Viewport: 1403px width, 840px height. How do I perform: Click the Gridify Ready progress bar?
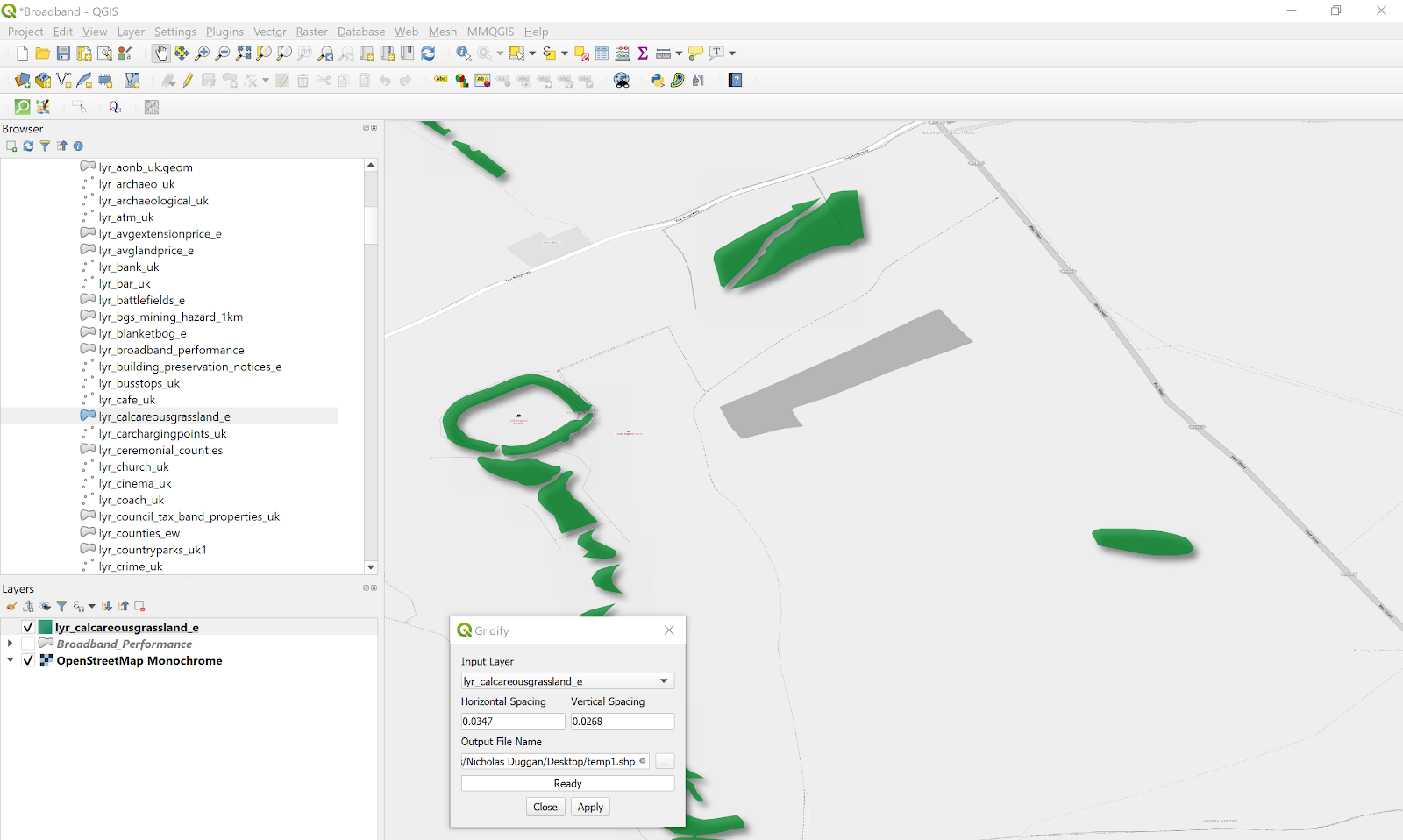[567, 783]
